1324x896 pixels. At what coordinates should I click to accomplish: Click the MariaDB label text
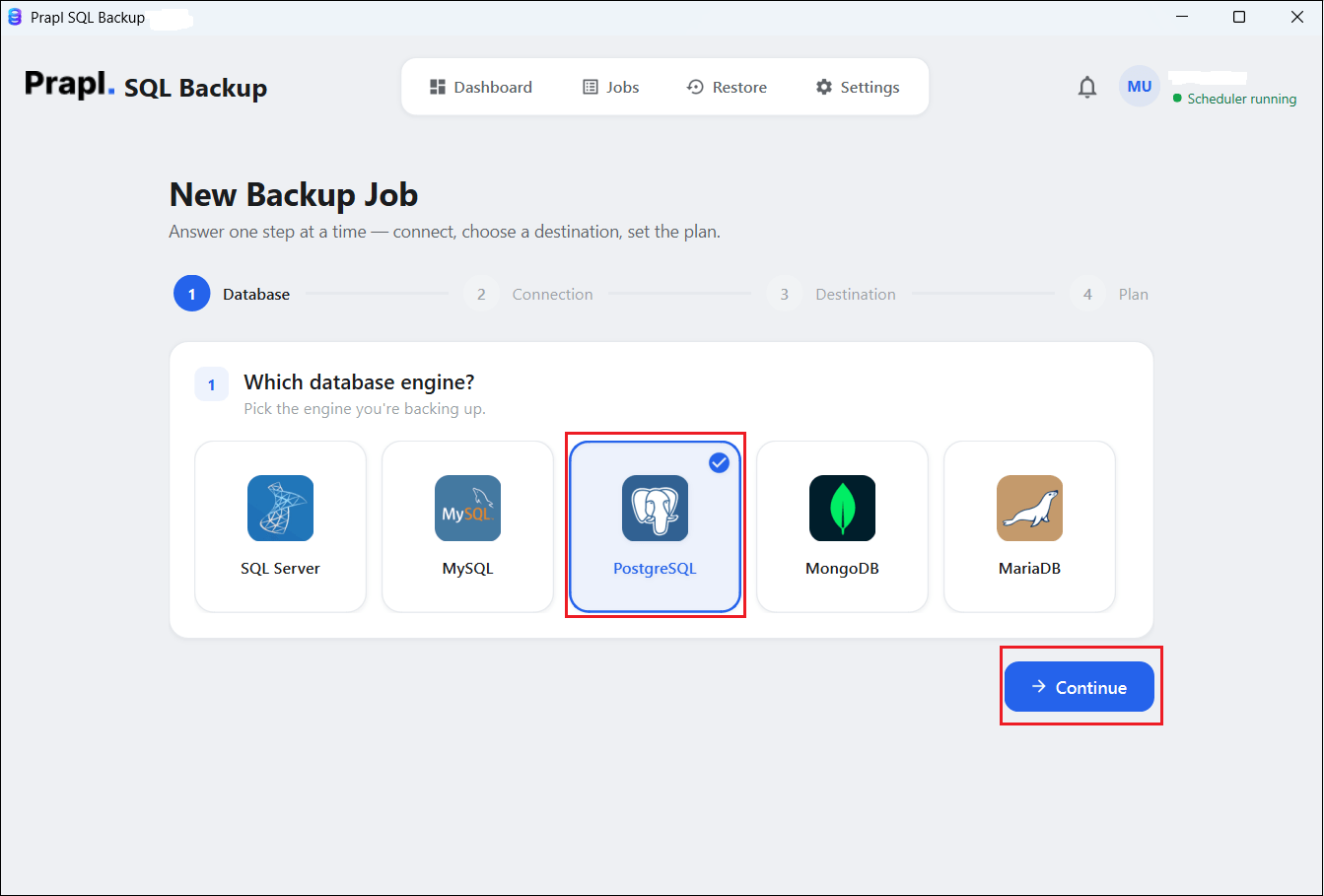[x=1029, y=569]
